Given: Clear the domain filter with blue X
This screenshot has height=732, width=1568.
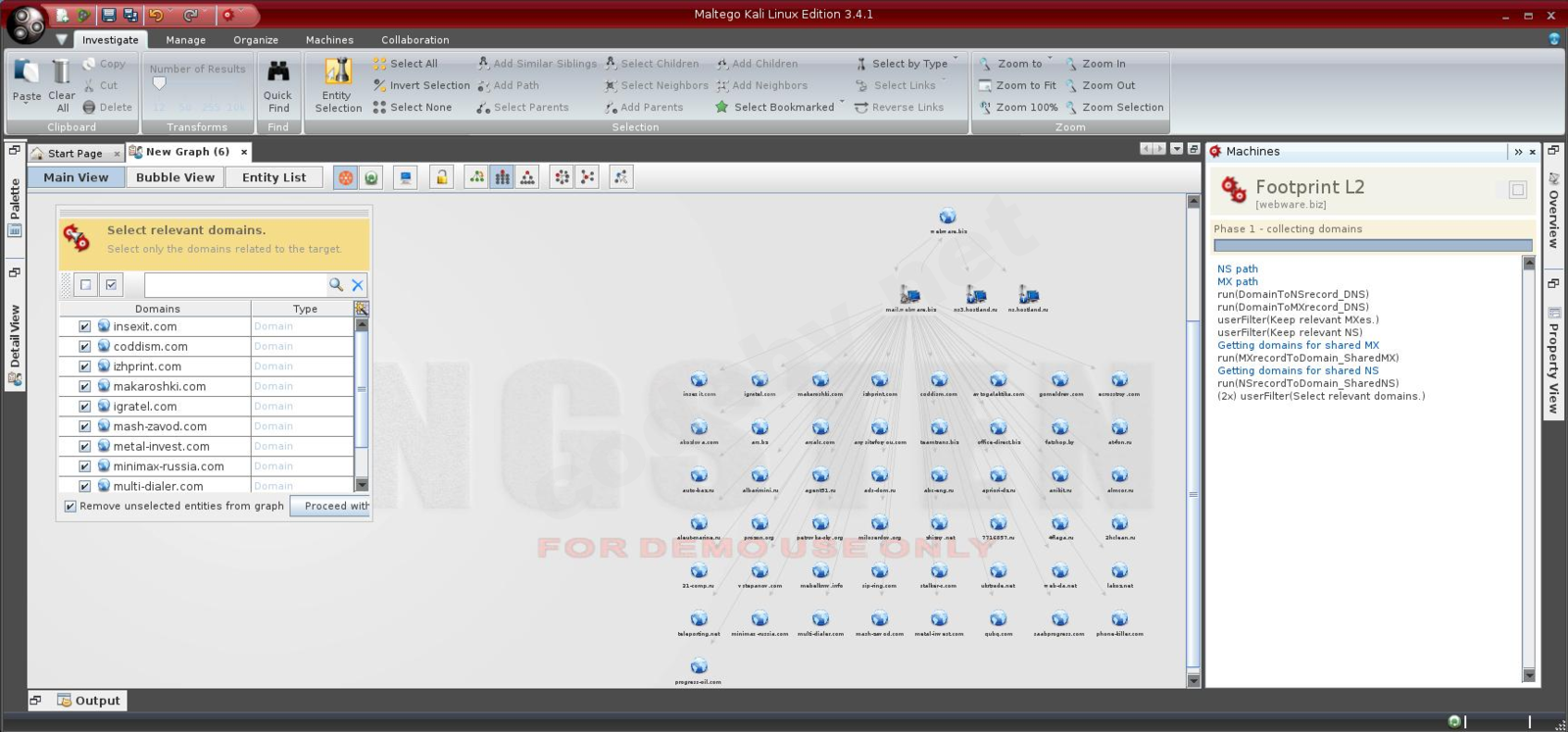Looking at the screenshot, I should (x=358, y=285).
